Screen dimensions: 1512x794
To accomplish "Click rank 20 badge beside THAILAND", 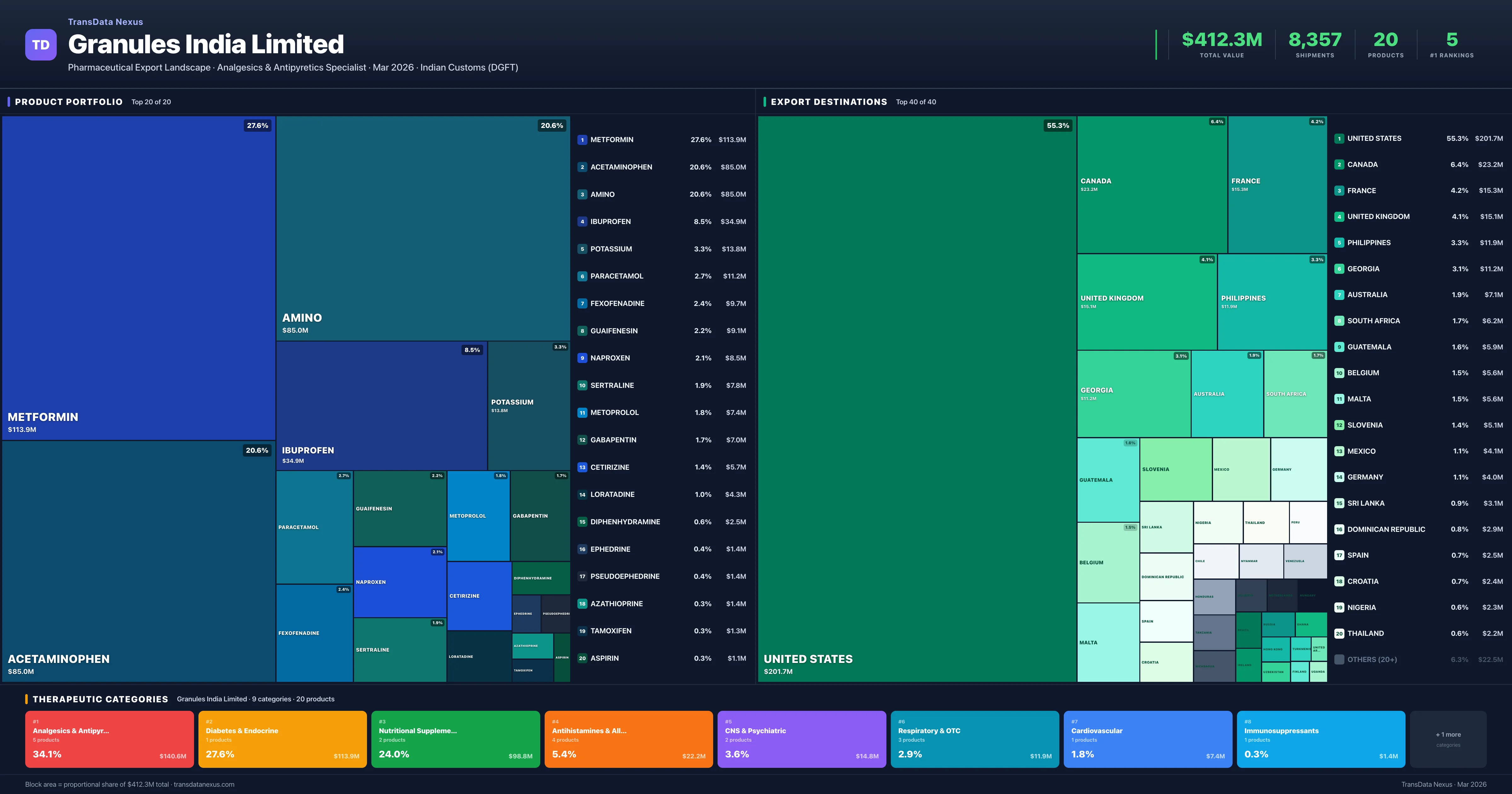I will coord(1339,633).
